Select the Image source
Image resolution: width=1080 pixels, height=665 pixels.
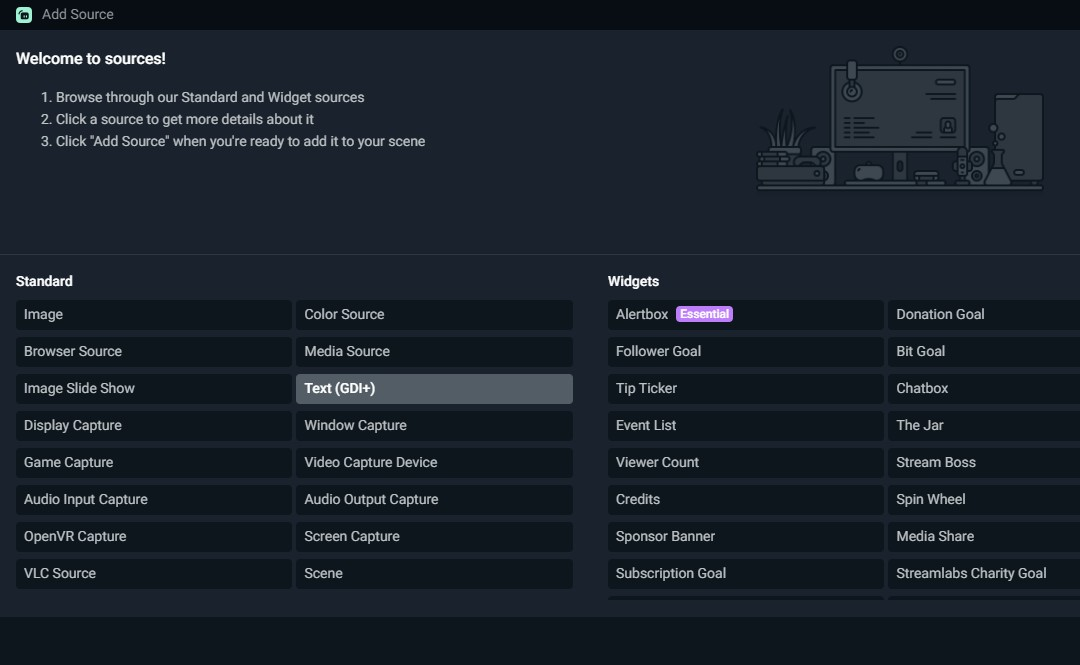153,314
